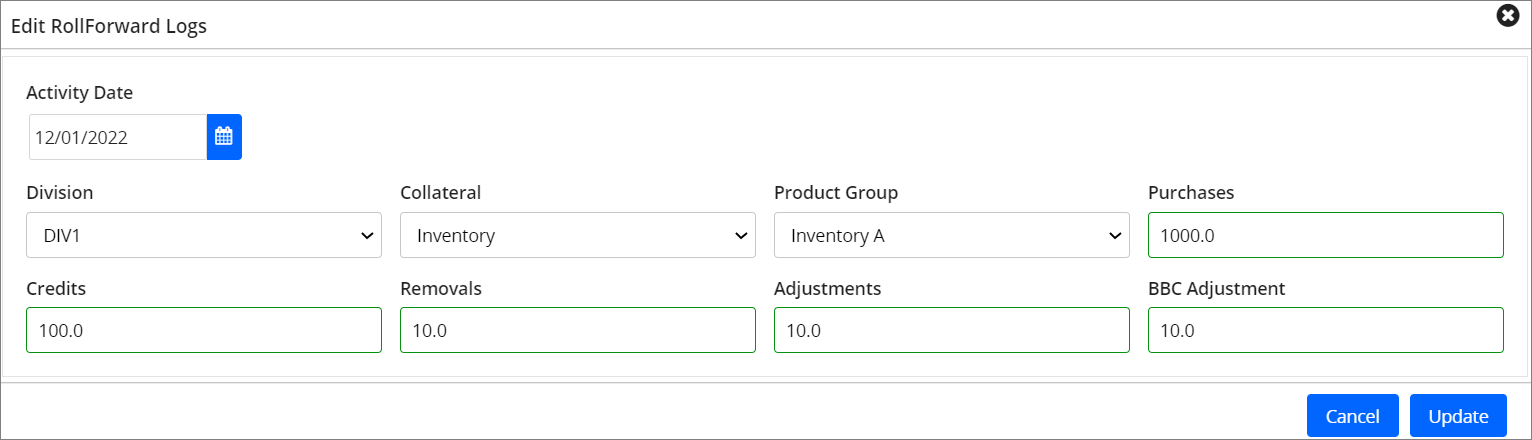Click the Product Group field label
Screen dimensions: 1532x440
836,192
